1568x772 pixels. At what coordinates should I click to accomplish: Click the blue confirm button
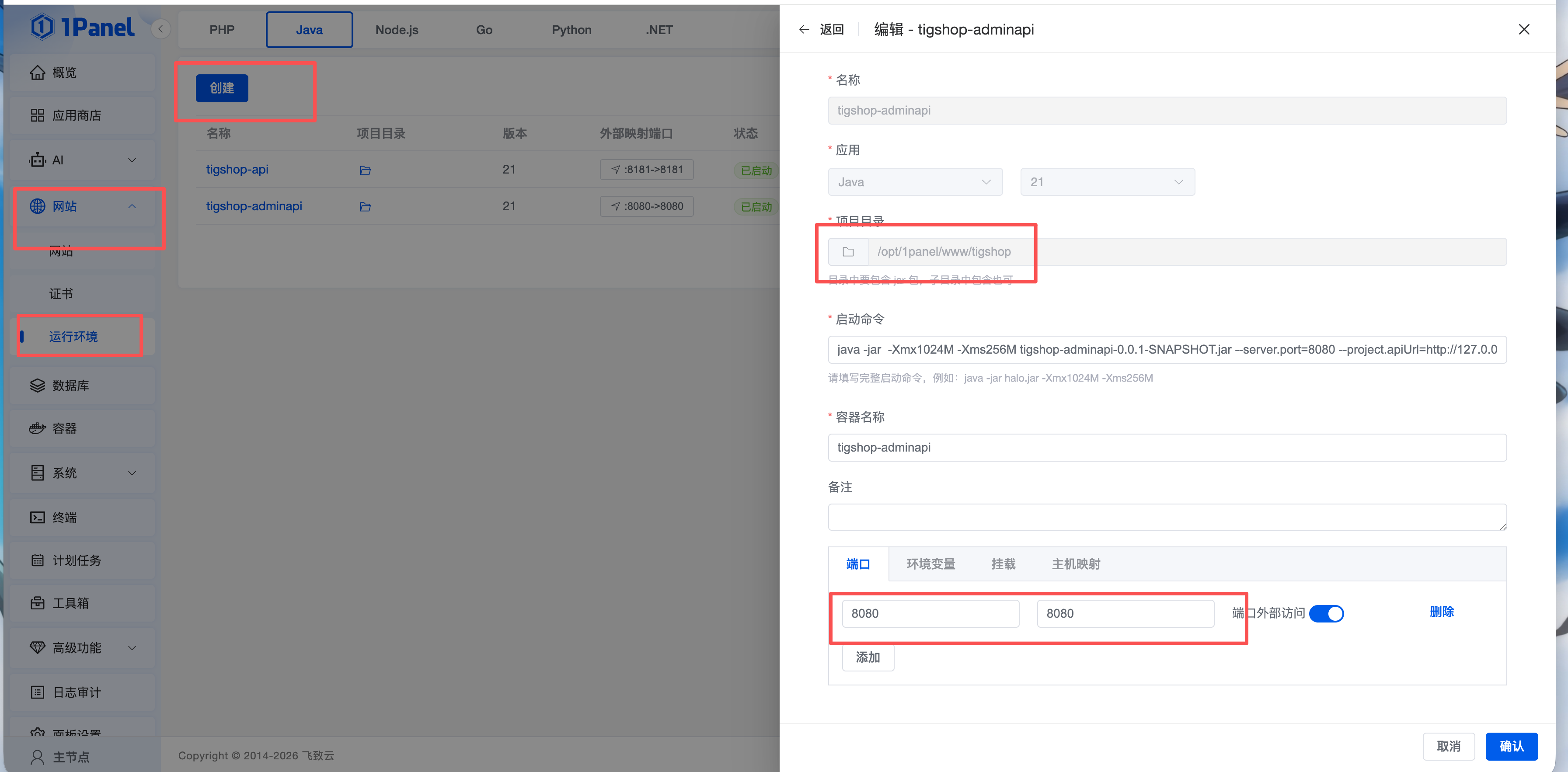click(x=1511, y=747)
